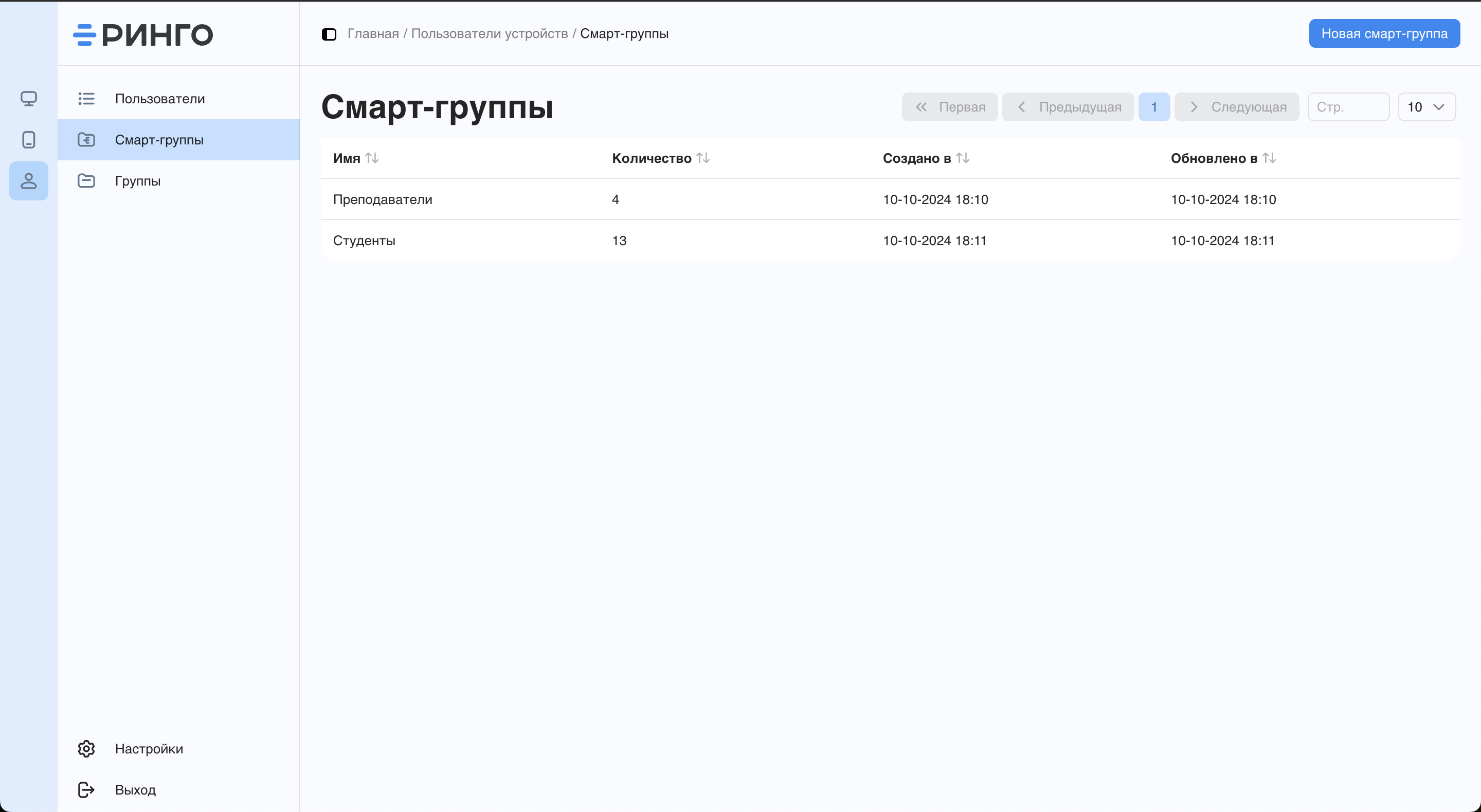This screenshot has width=1481, height=812.
Task: Click the list icon beside Пользователи
Action: (86, 98)
